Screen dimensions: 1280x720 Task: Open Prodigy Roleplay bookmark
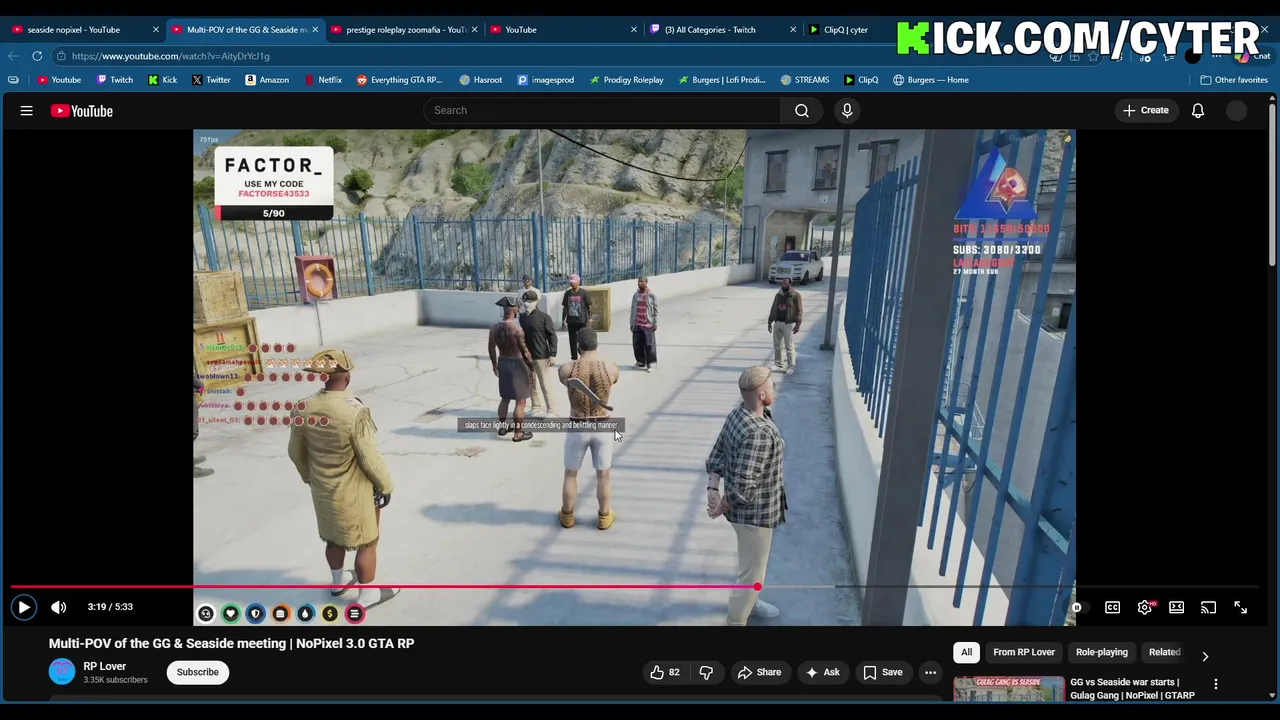tap(626, 80)
